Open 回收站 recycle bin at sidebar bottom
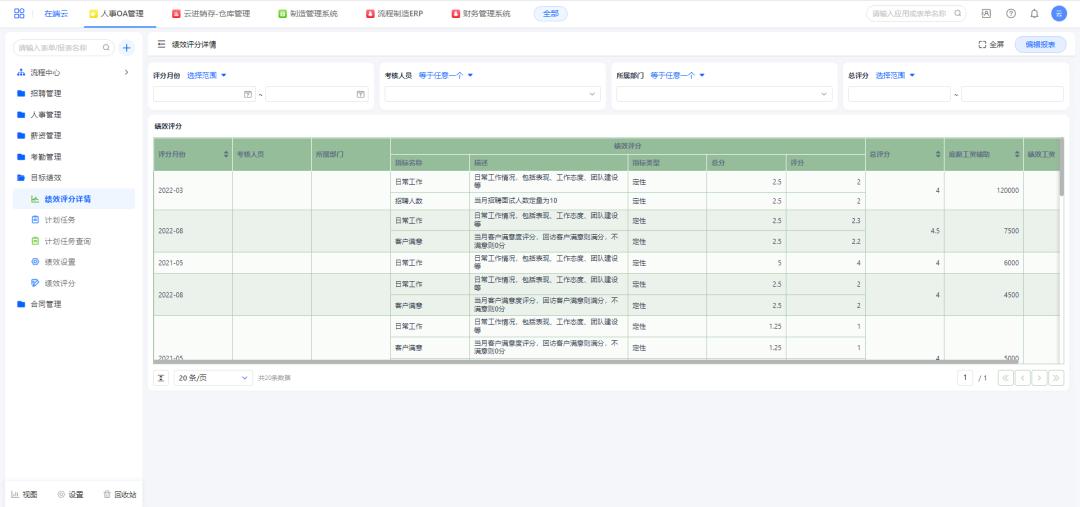This screenshot has width=1080, height=507. (x=120, y=495)
